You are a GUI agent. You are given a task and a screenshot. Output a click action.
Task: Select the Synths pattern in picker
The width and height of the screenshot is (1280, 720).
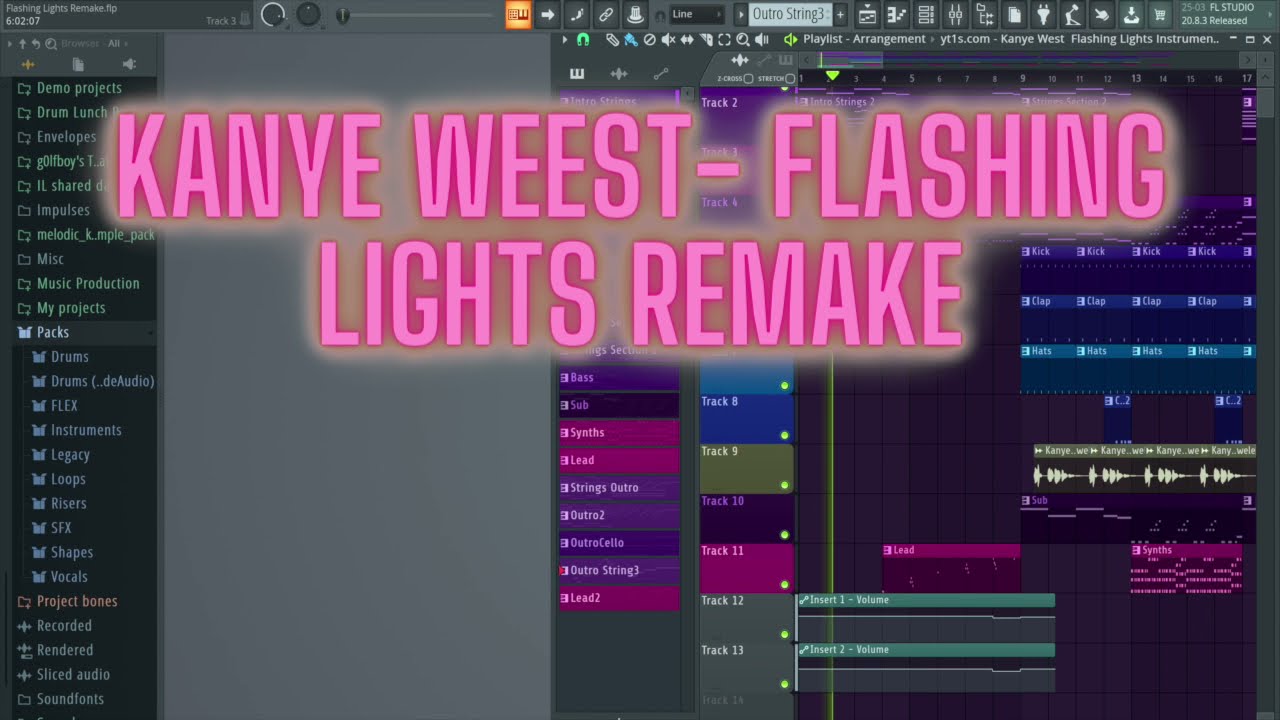(x=619, y=433)
